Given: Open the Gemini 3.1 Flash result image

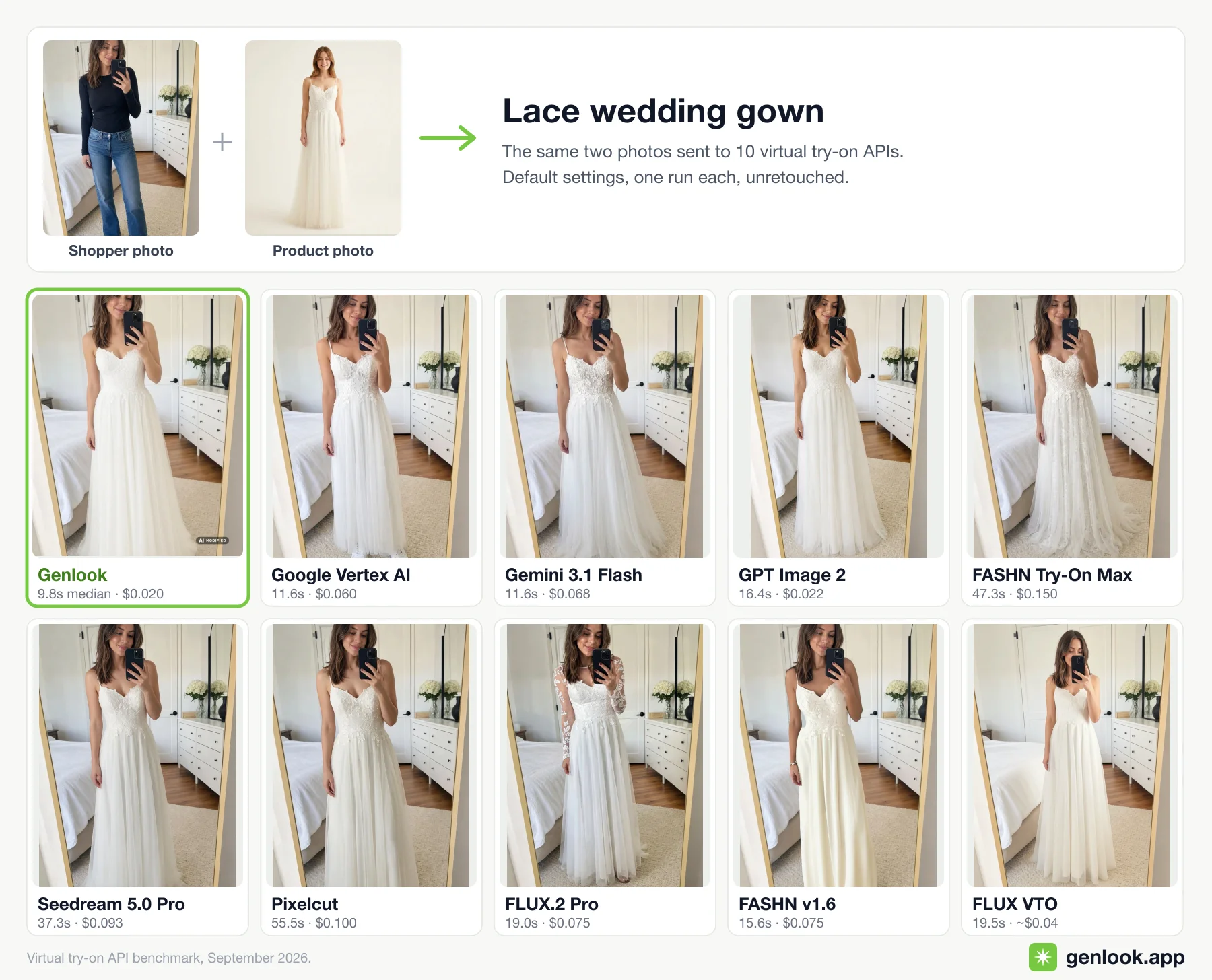Looking at the screenshot, I should (x=605, y=426).
